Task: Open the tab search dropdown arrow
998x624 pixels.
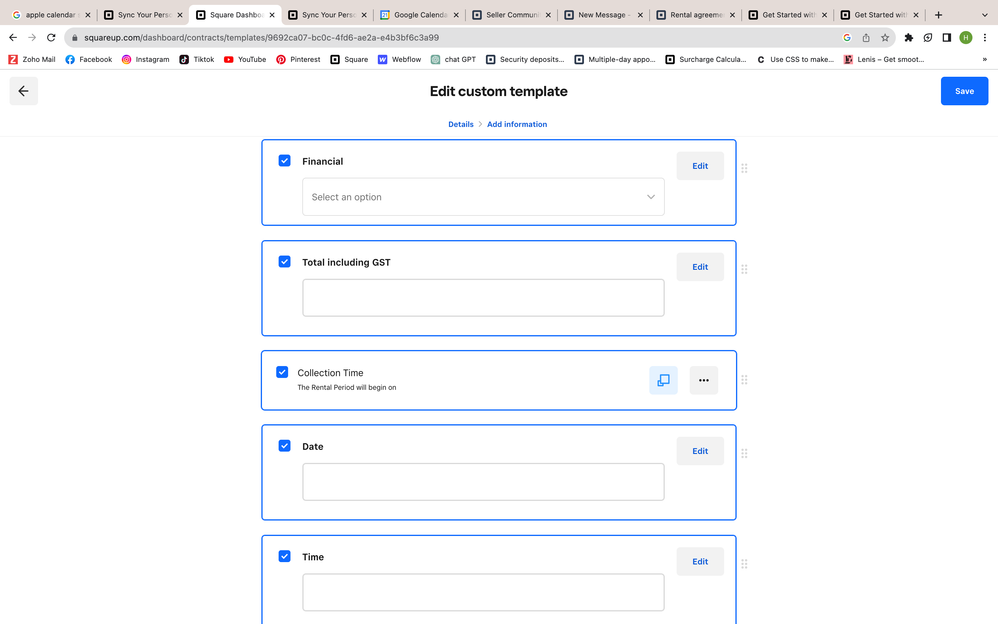Action: (x=984, y=15)
